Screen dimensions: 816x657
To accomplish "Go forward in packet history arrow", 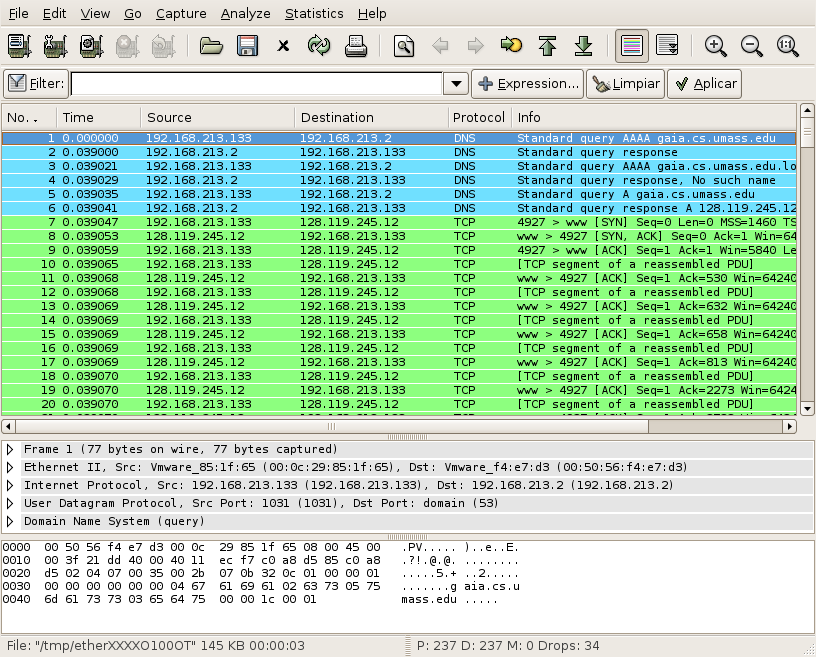I will (x=476, y=46).
